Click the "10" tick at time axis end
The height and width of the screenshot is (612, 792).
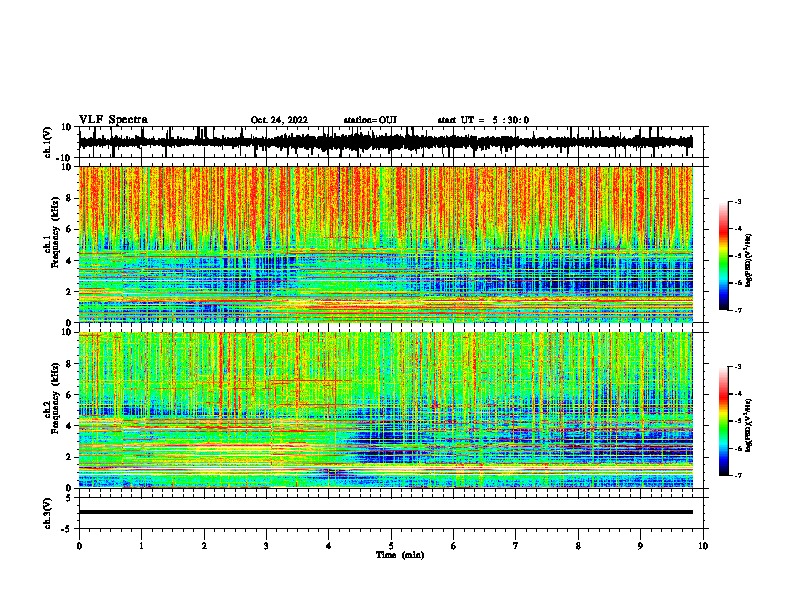click(x=703, y=546)
